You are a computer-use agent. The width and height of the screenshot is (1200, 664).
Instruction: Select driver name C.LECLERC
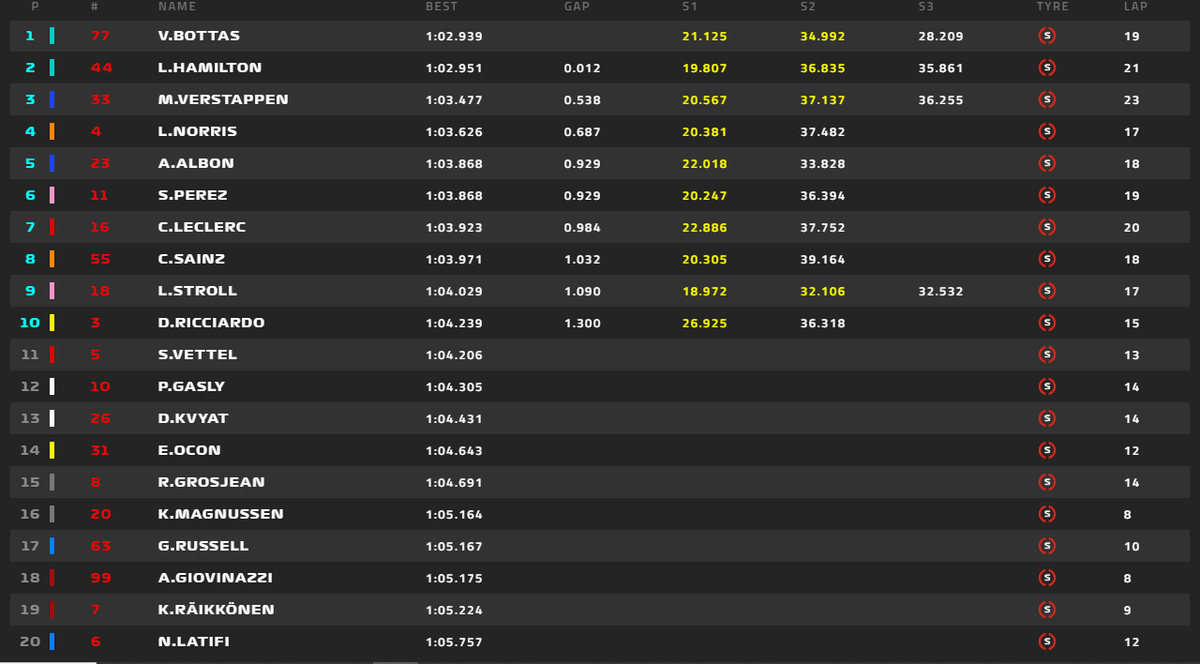202,227
